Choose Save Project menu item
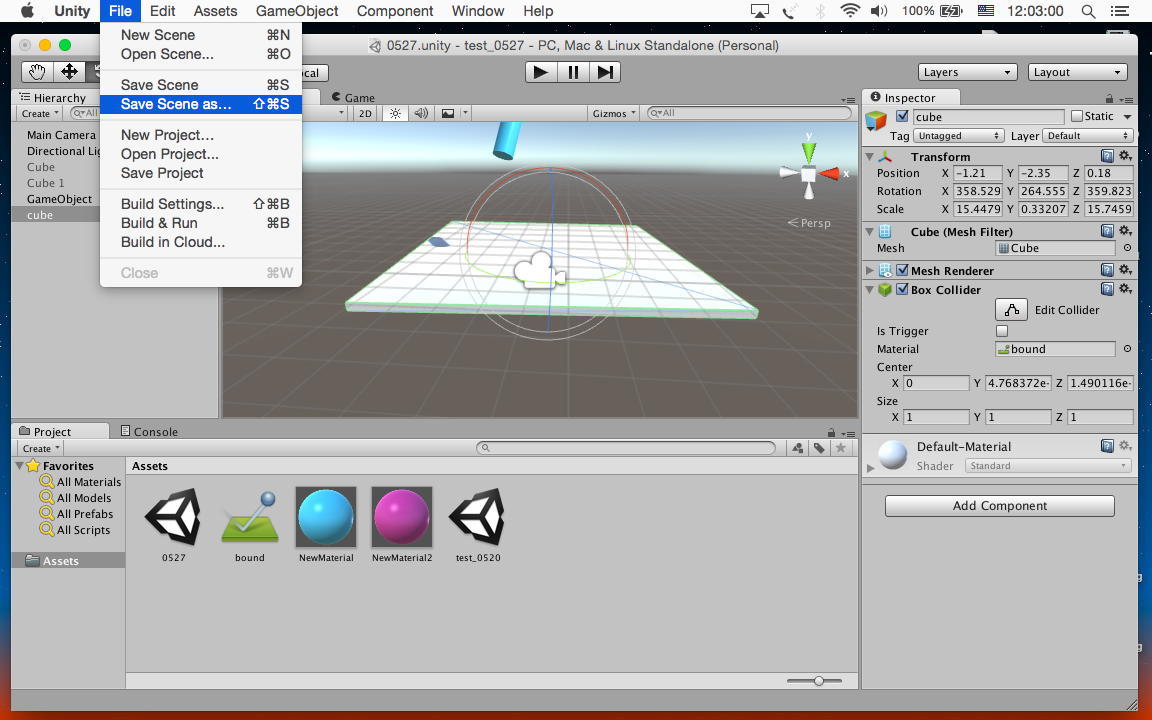Image resolution: width=1152 pixels, height=720 pixels. [201, 173]
